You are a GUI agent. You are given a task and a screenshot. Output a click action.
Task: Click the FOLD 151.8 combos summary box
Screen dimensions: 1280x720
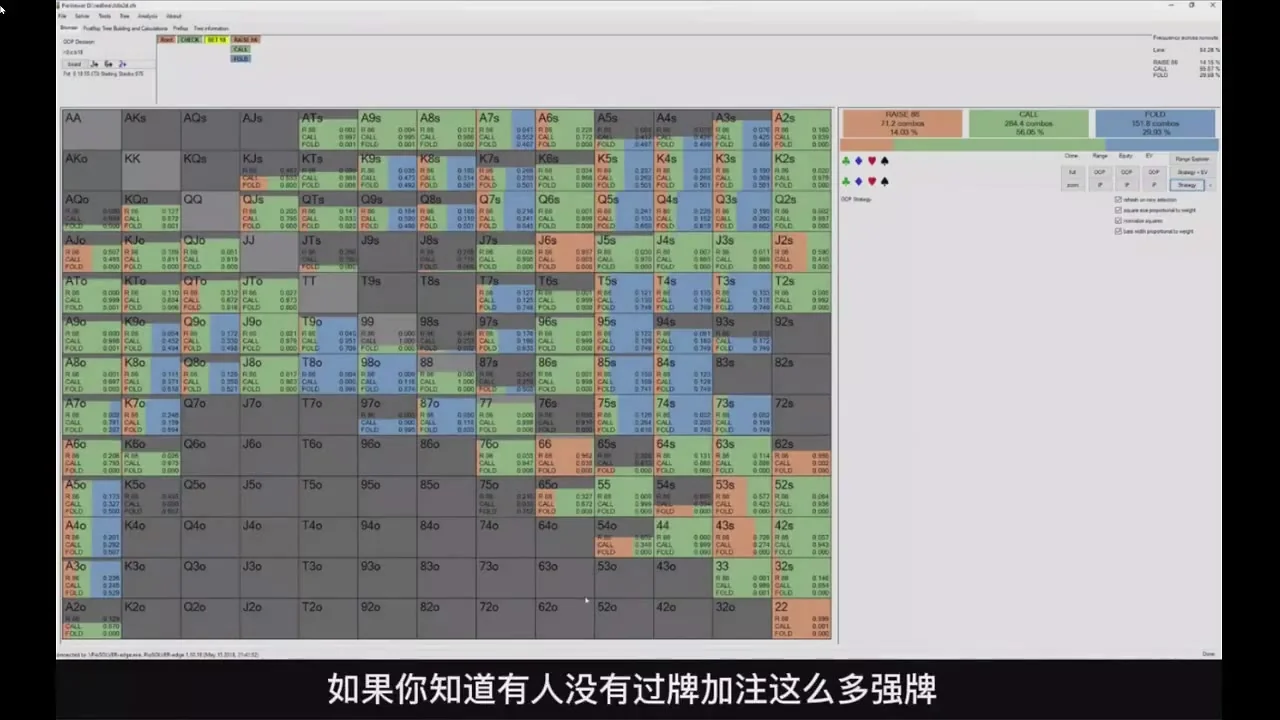(1155, 123)
